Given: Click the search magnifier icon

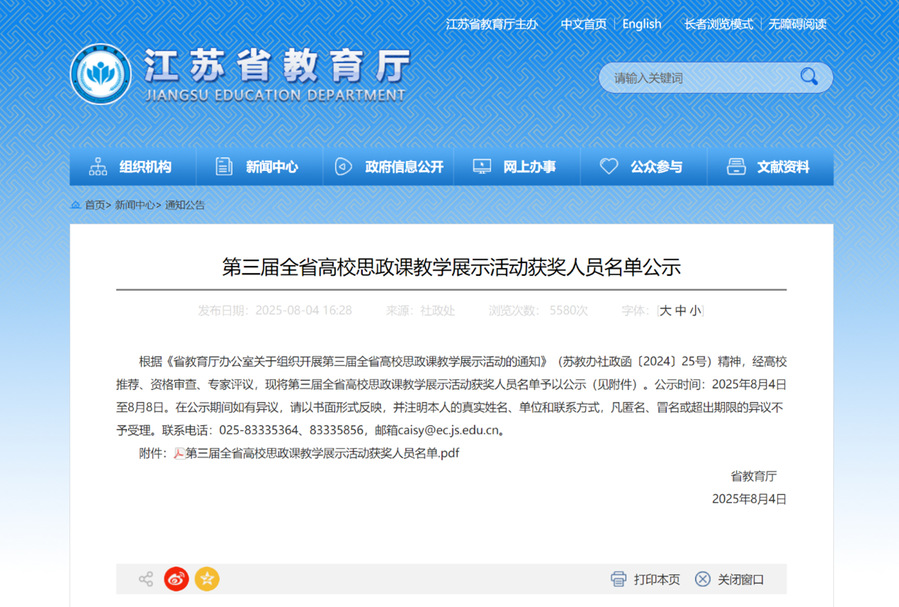Looking at the screenshot, I should click(808, 77).
